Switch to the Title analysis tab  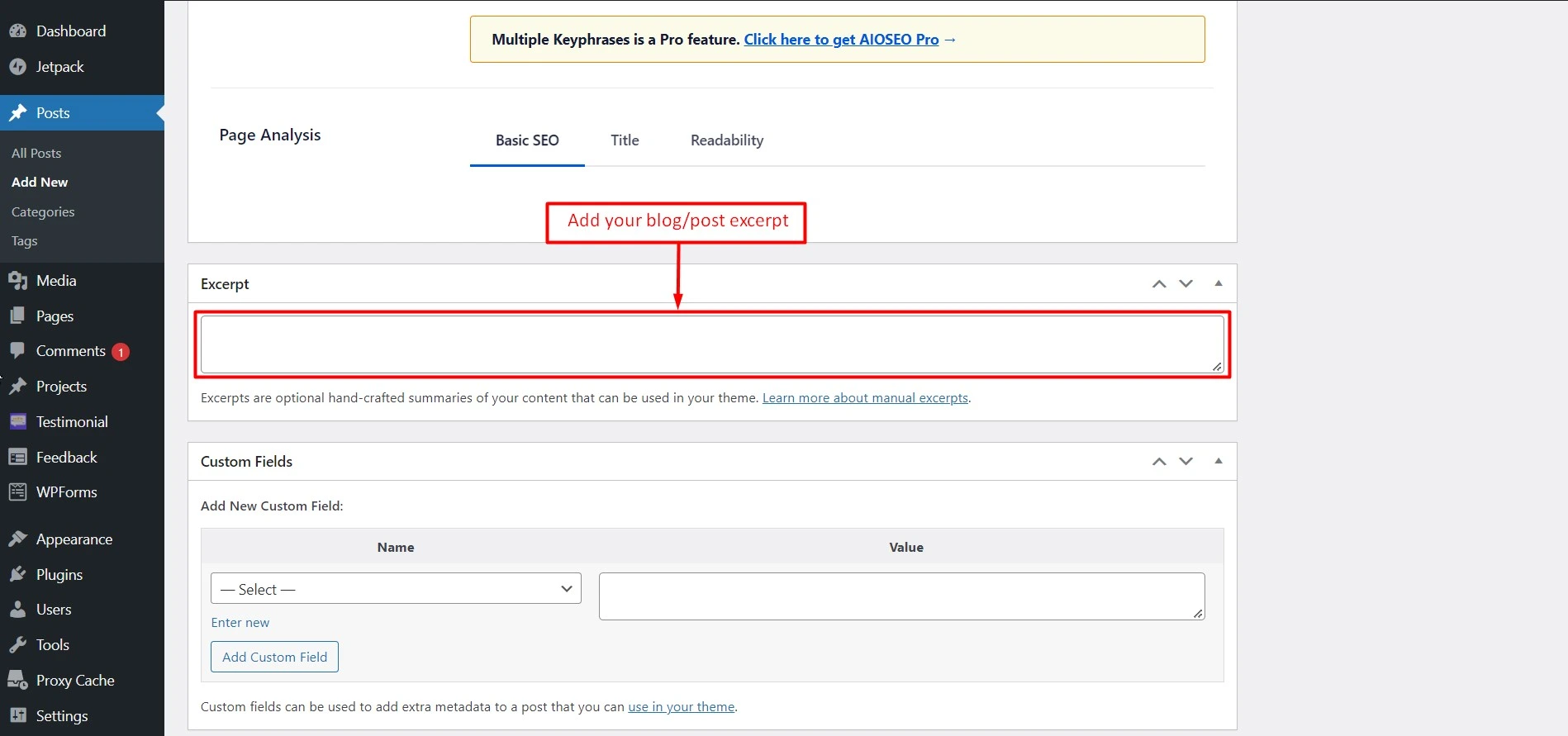pos(625,140)
